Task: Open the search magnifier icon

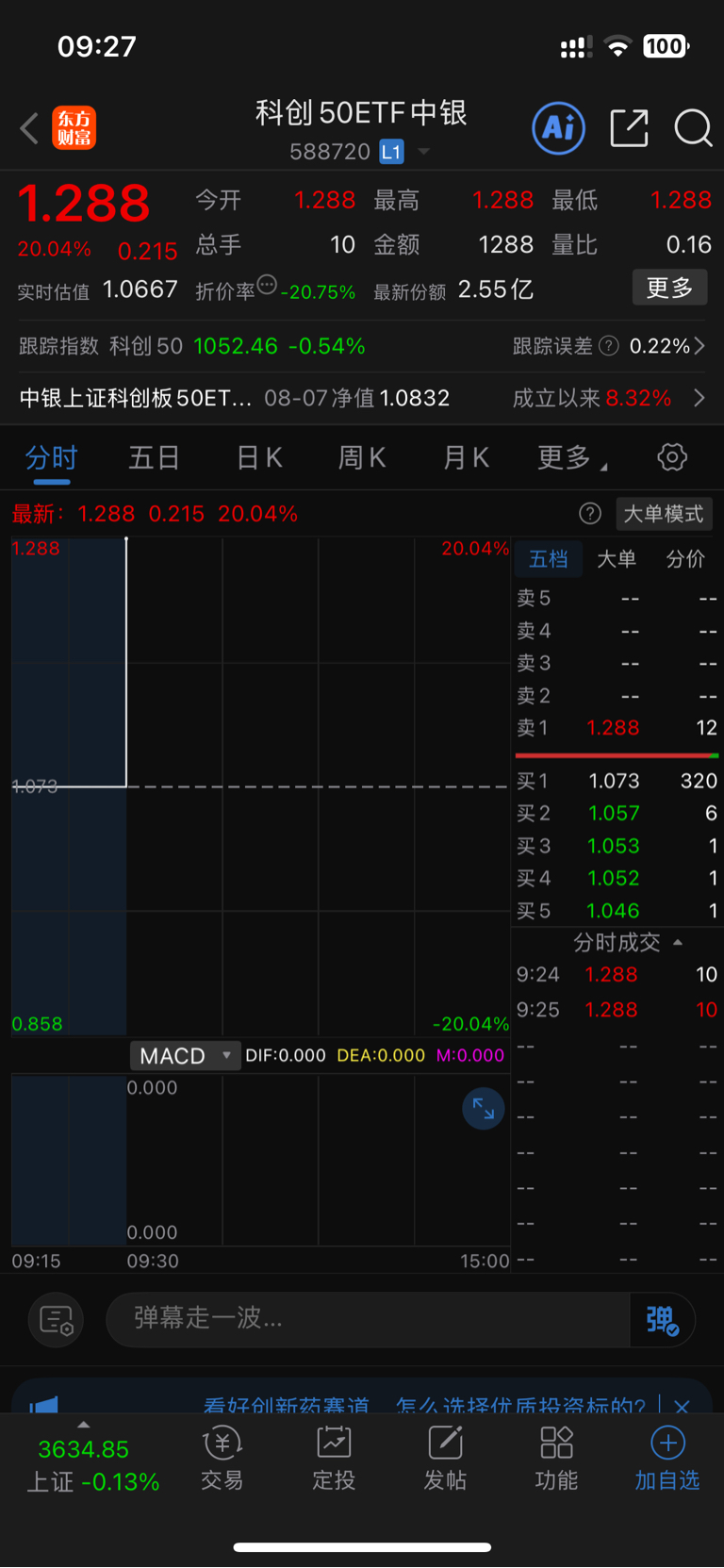Action: click(x=693, y=128)
